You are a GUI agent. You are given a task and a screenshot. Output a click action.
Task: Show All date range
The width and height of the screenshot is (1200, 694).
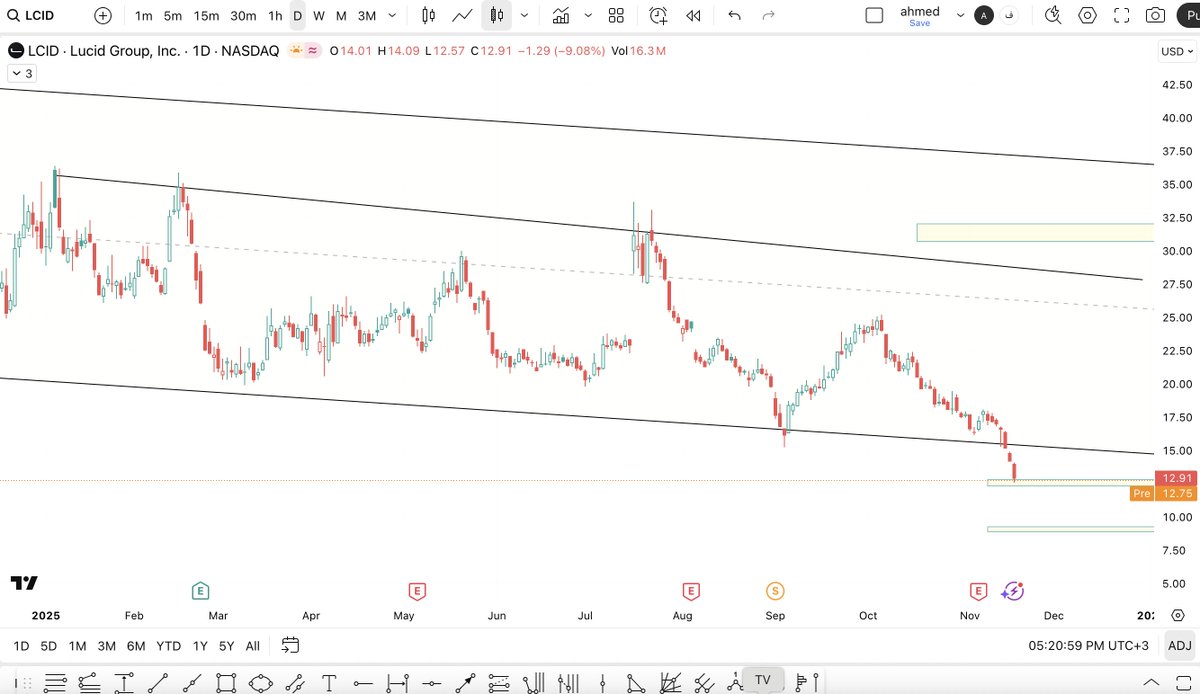pyautogui.click(x=253, y=646)
